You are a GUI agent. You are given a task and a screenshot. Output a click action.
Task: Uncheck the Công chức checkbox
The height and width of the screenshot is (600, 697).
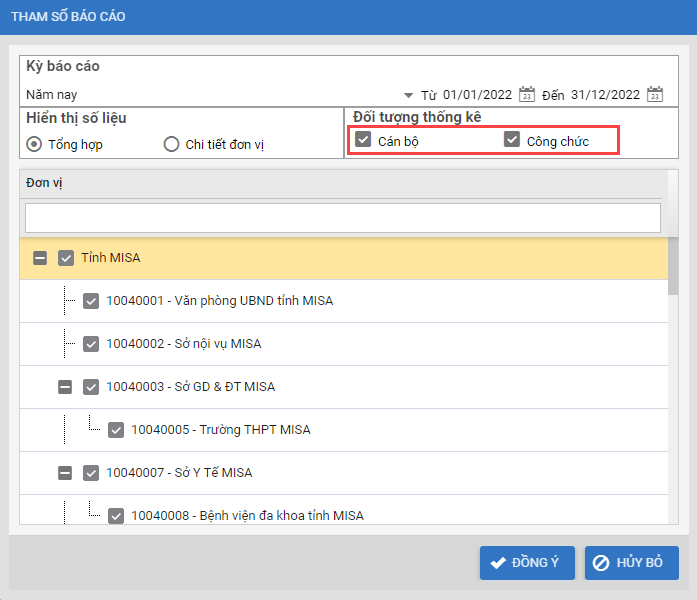pyautogui.click(x=512, y=140)
